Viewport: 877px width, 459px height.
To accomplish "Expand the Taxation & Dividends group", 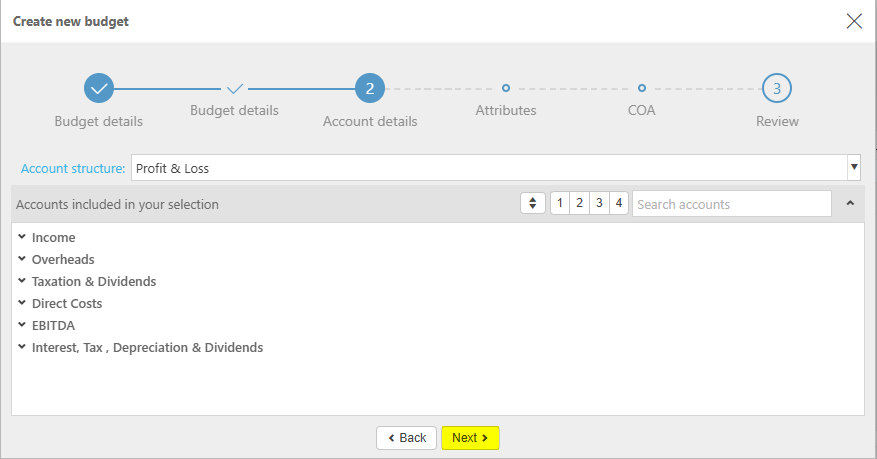I will click(x=22, y=281).
